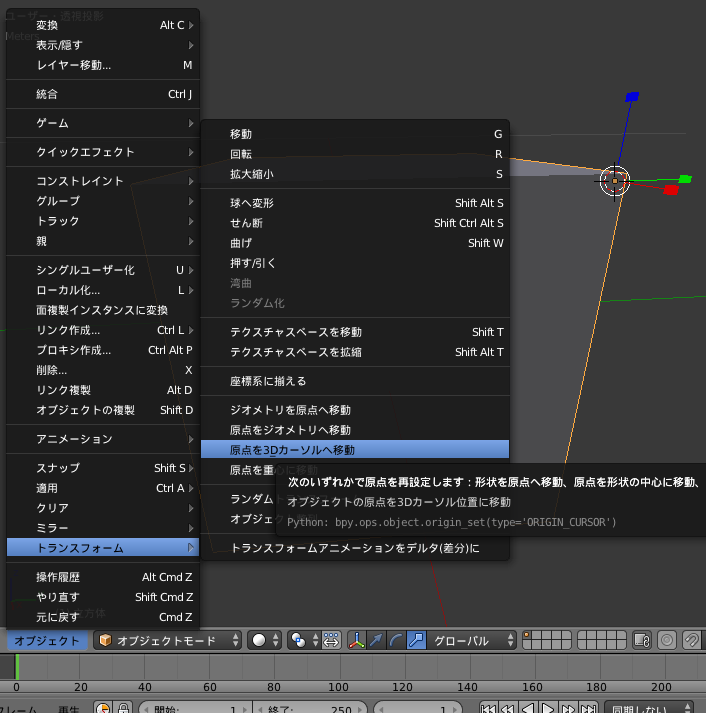Toggle the timeline preview range clock icon
This screenshot has width=706, height=713.
click(x=104, y=708)
